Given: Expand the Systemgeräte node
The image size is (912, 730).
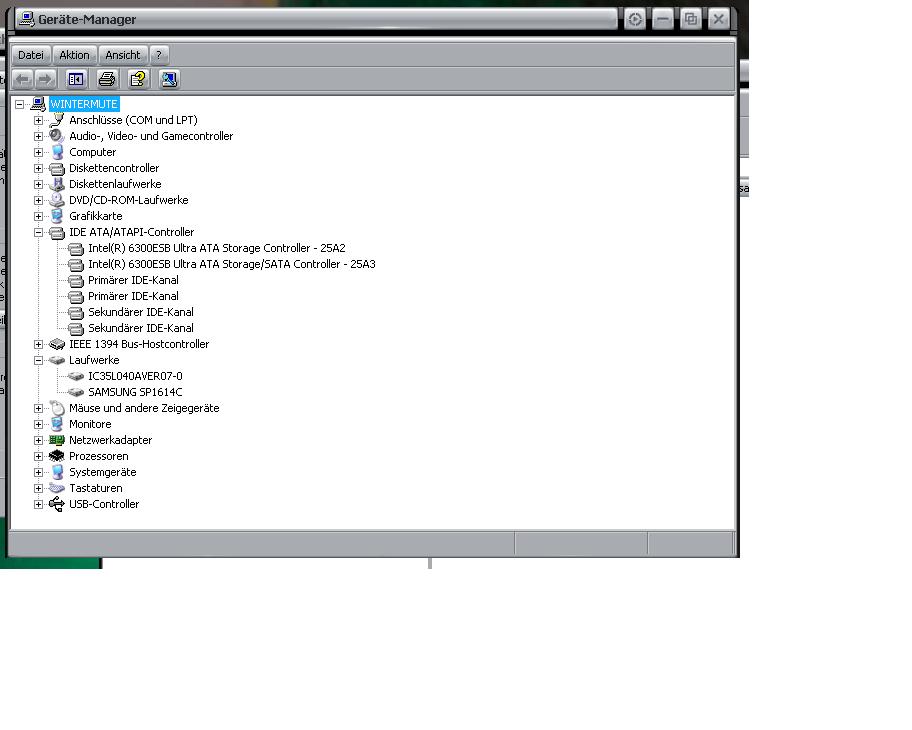Looking at the screenshot, I should (x=38, y=472).
